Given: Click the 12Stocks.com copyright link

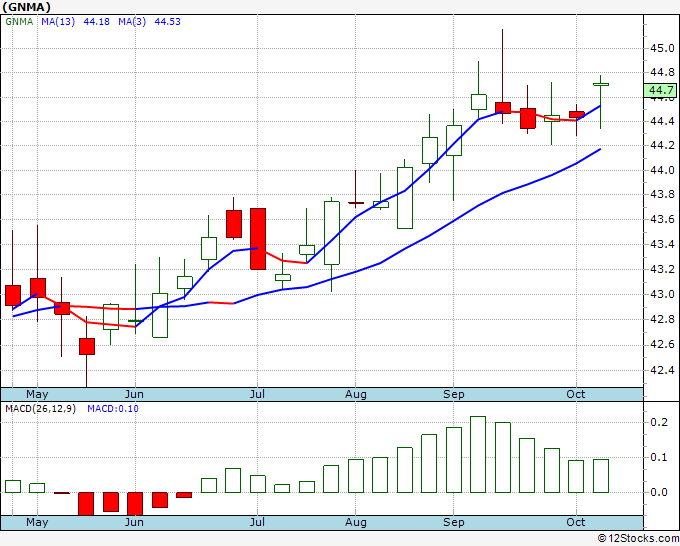Looking at the screenshot, I should click(638, 539).
